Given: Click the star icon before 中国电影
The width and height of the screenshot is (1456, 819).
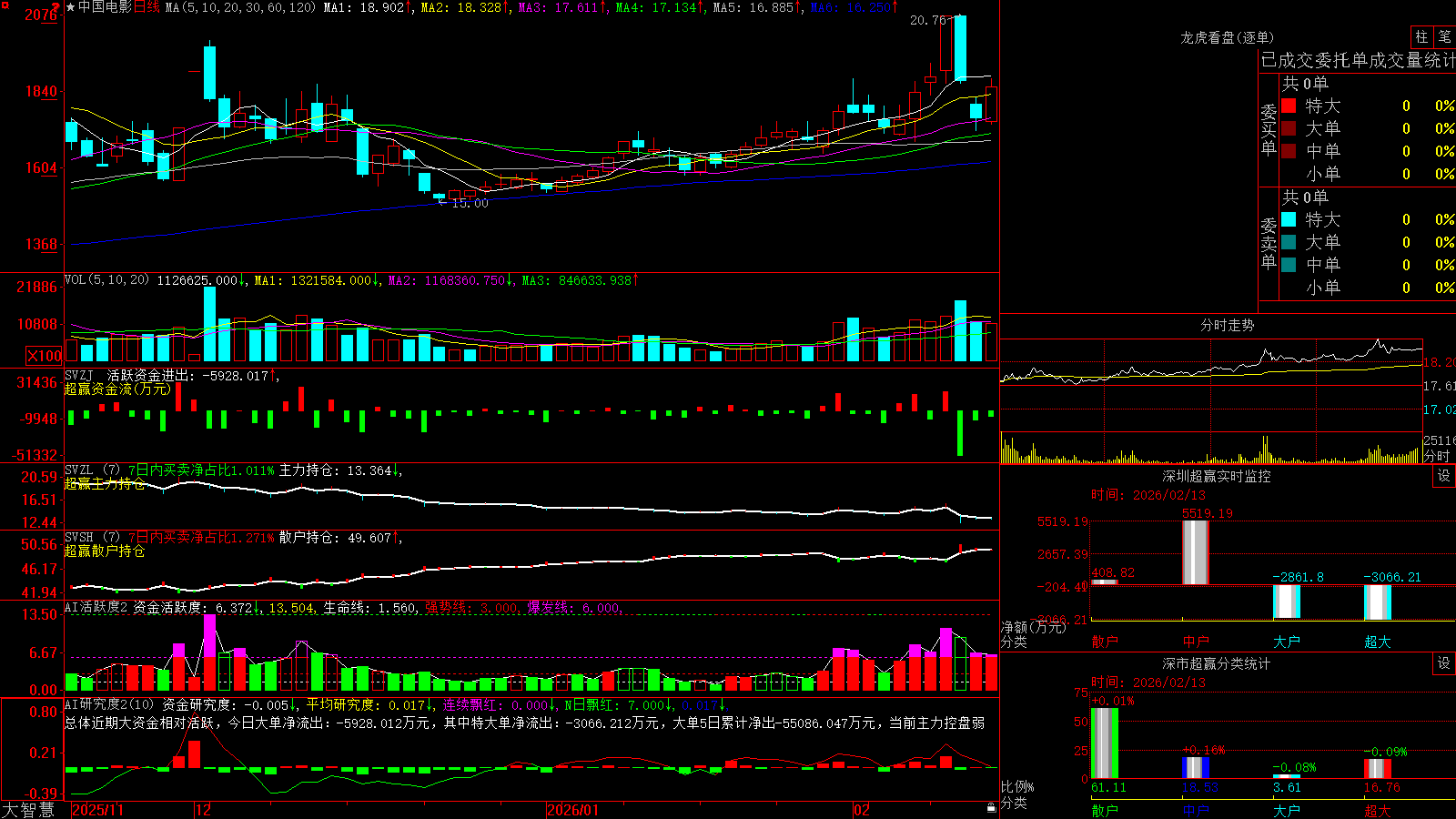Looking at the screenshot, I should coord(71,7).
